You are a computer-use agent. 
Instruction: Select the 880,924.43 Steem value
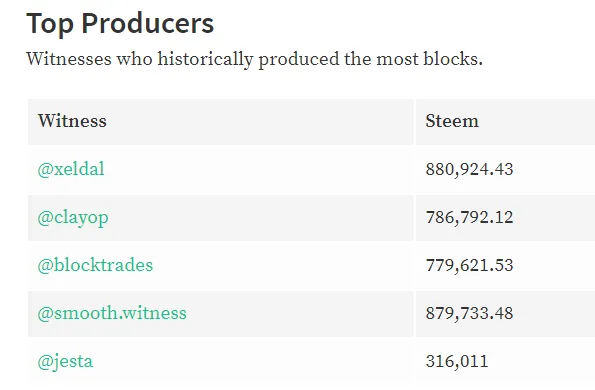[x=469, y=169]
